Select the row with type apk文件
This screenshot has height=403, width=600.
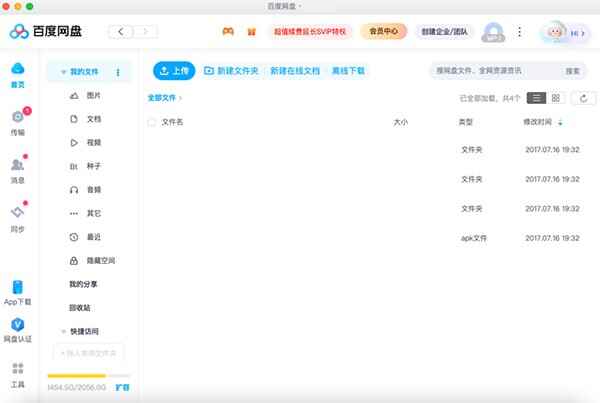point(370,238)
